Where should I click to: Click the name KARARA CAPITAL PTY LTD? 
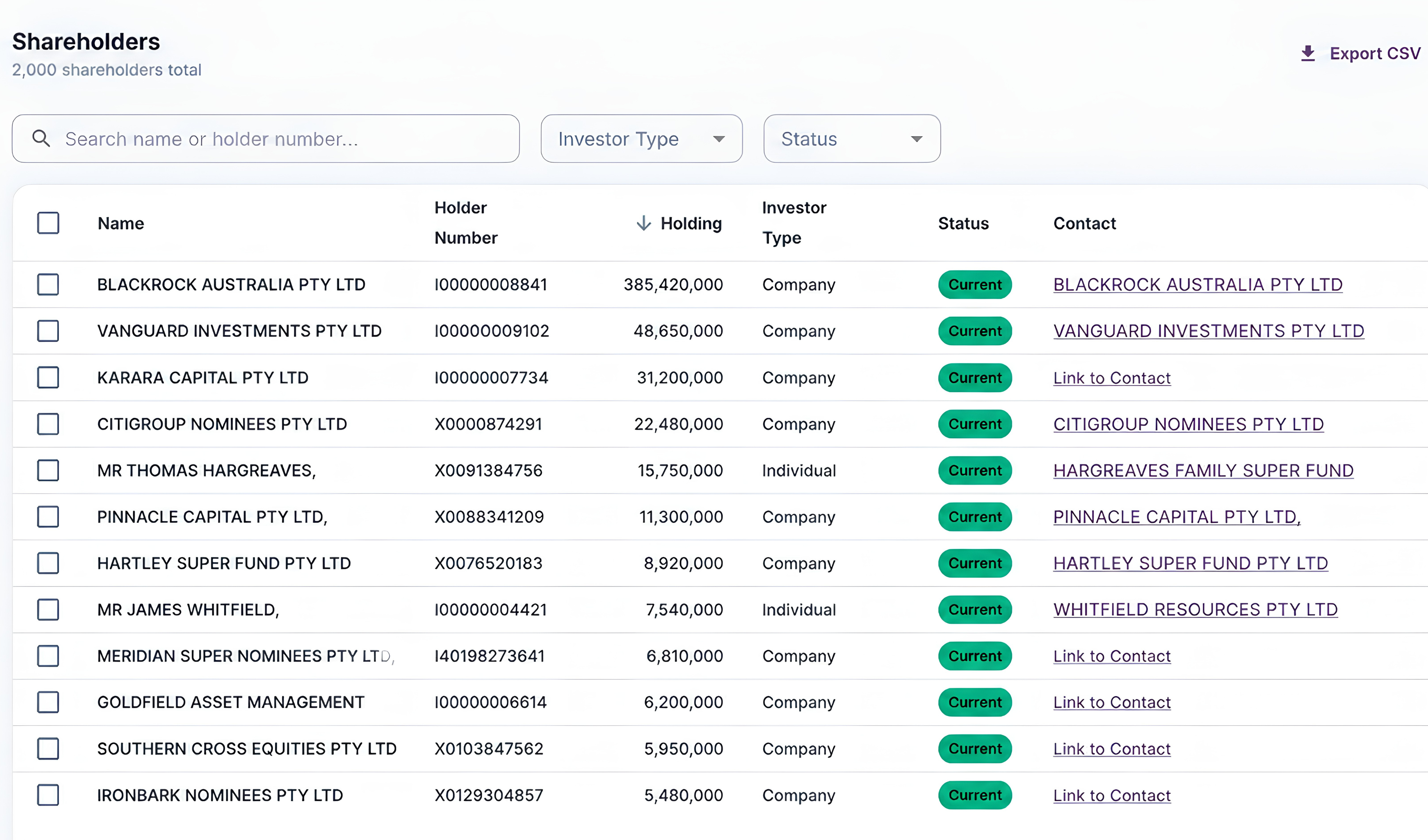(x=203, y=378)
